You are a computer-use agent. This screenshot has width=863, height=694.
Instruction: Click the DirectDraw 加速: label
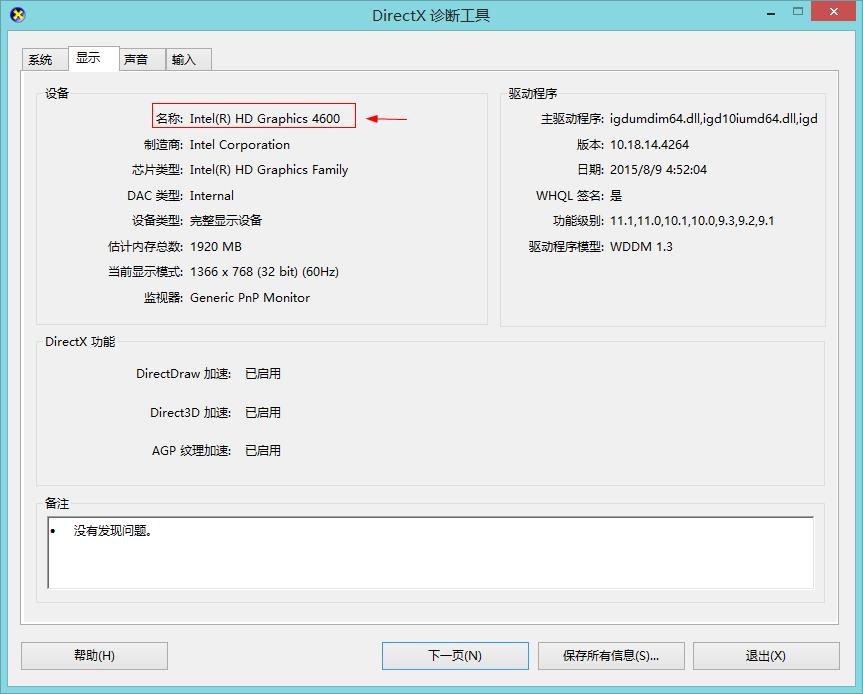click(183, 374)
